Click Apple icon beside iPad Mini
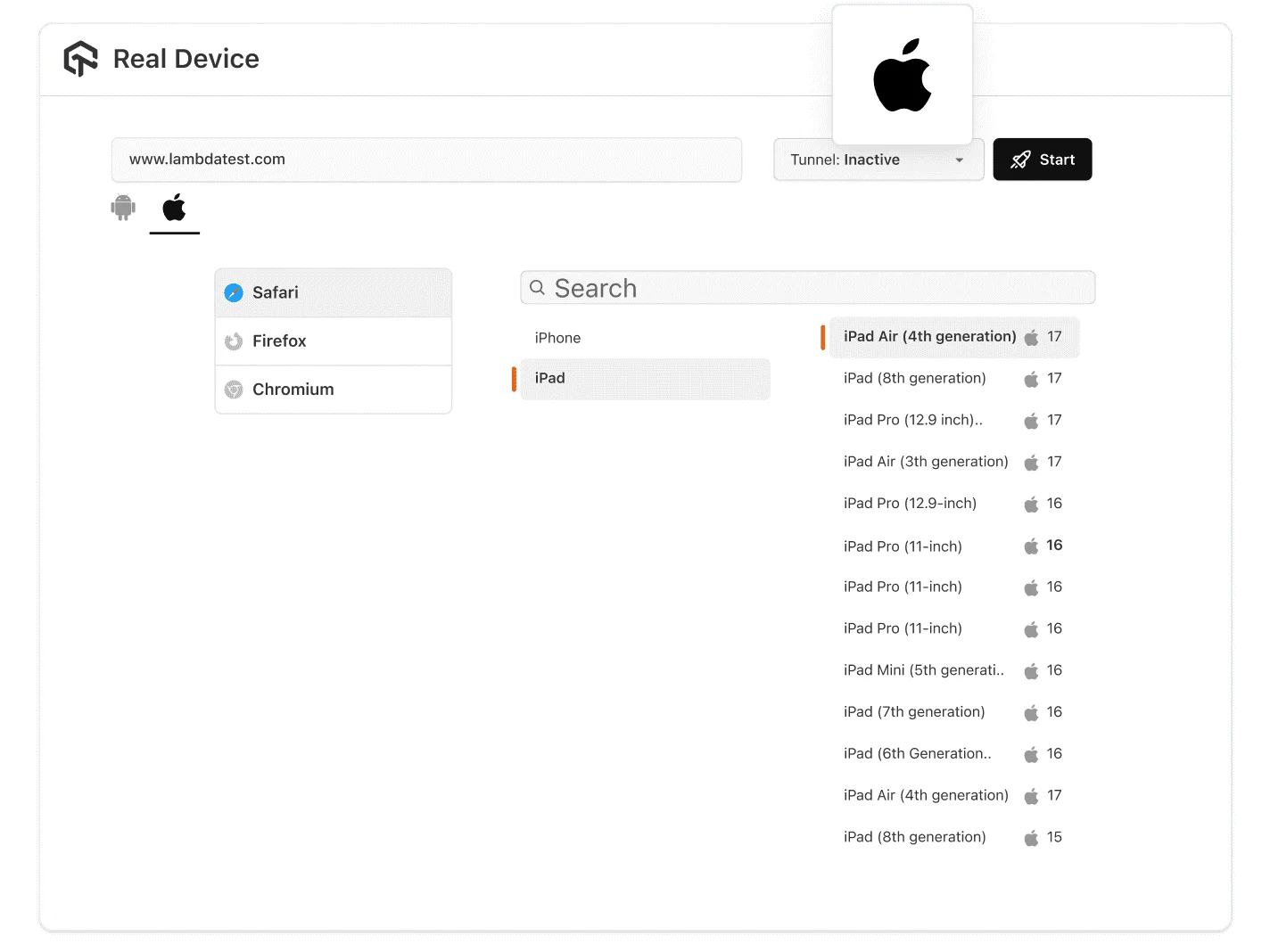Screen dimensions: 1270x952 [x=1031, y=670]
